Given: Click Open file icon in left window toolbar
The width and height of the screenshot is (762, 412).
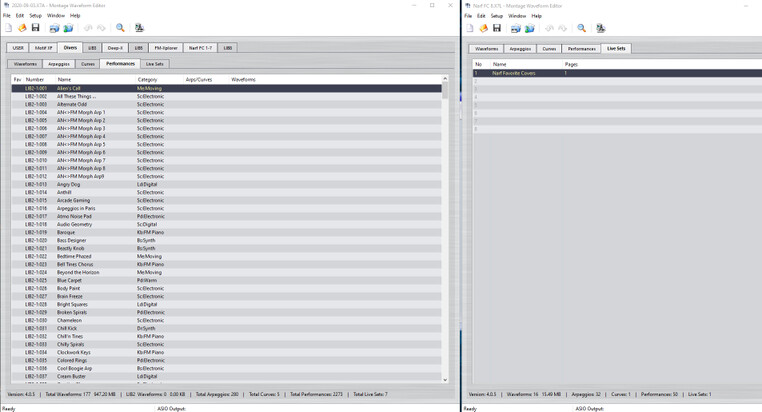Looking at the screenshot, I should (22, 28).
